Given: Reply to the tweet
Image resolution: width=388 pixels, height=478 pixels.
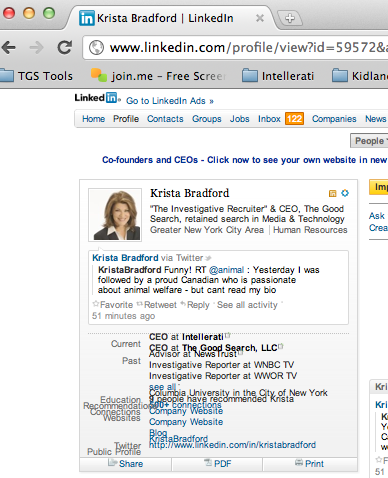Looking at the screenshot, I should (x=195, y=305).
